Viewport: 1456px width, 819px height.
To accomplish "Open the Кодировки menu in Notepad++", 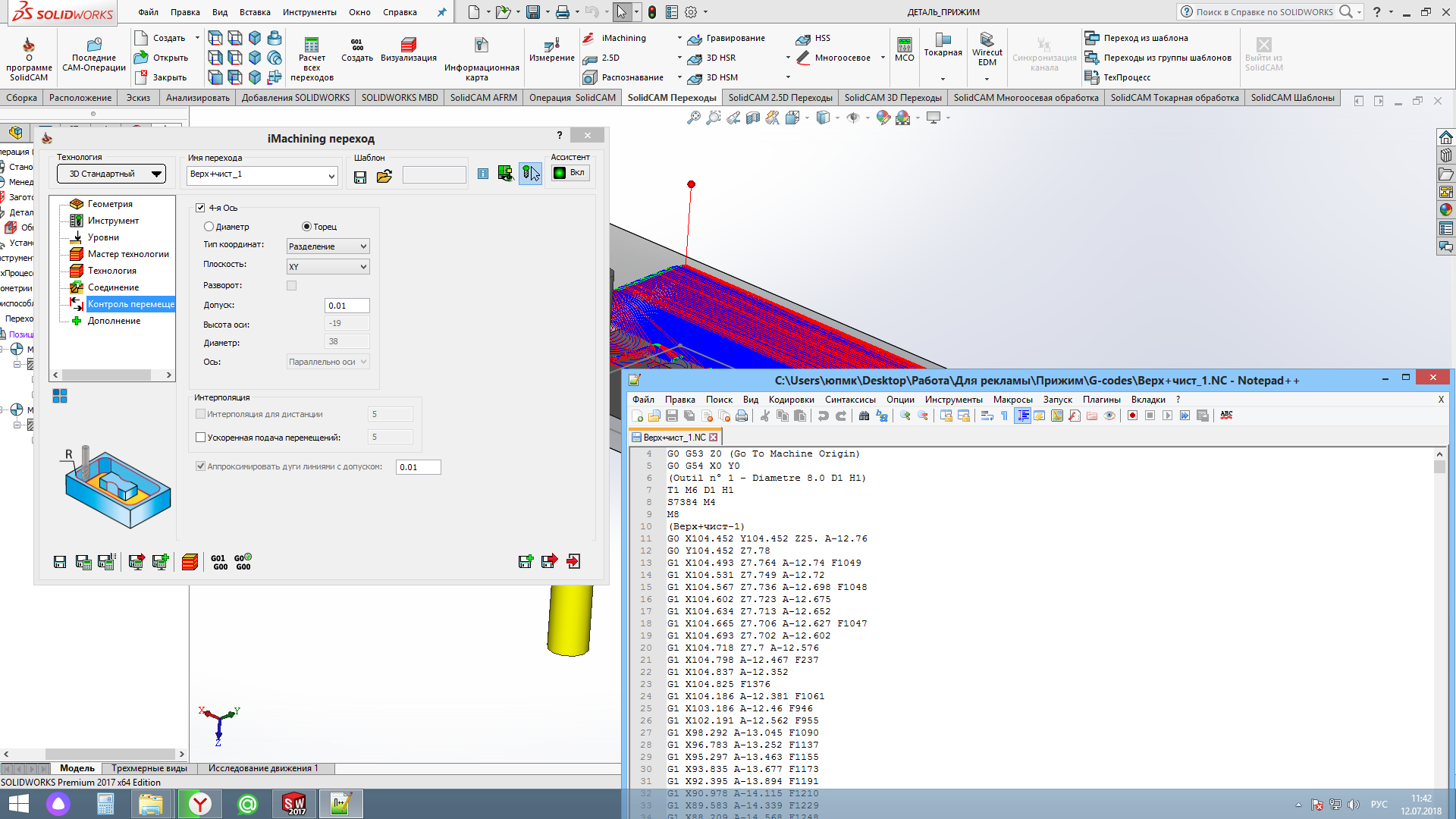I will coord(791,400).
